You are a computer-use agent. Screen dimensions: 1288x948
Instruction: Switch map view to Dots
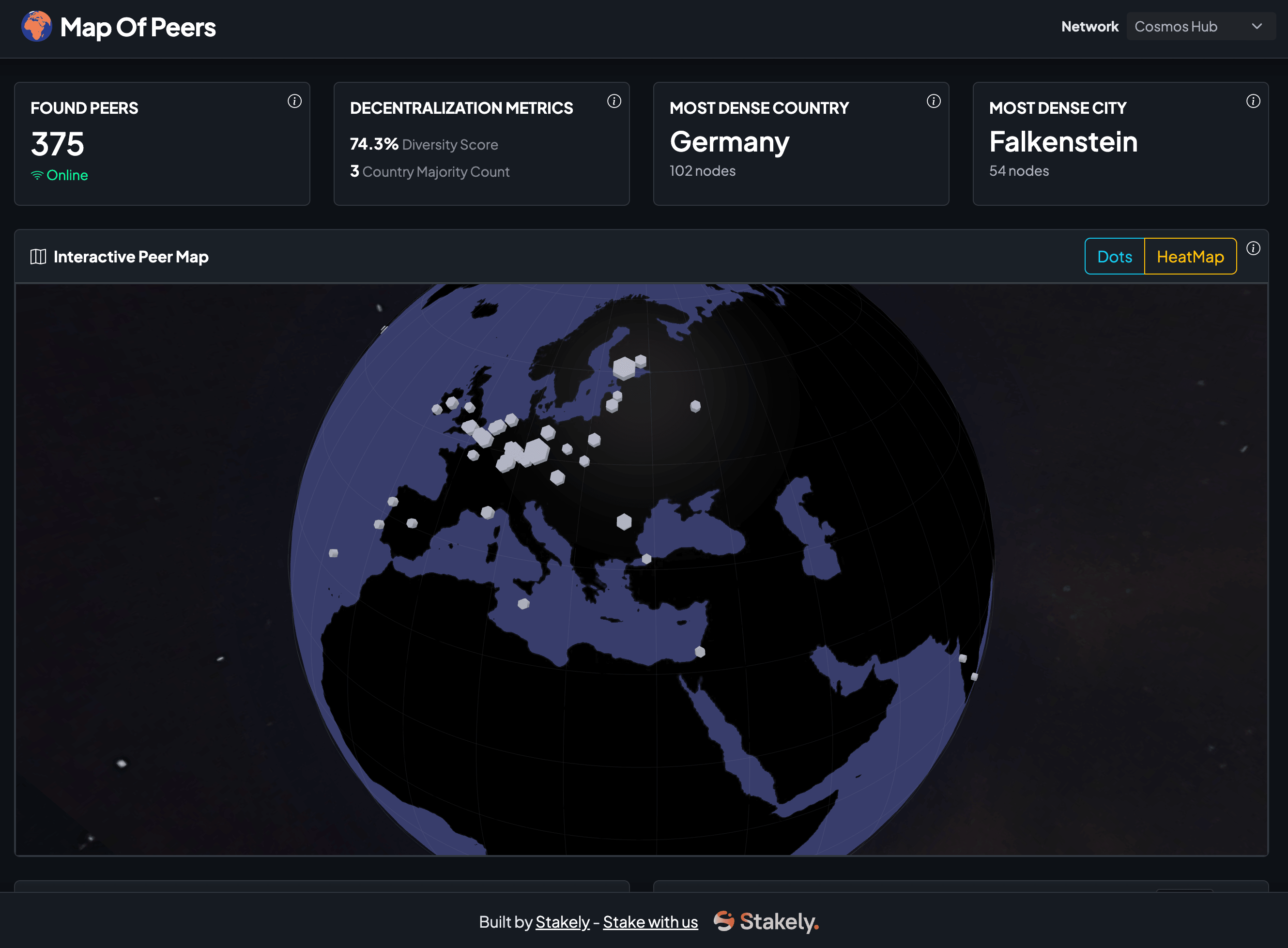[1114, 257]
